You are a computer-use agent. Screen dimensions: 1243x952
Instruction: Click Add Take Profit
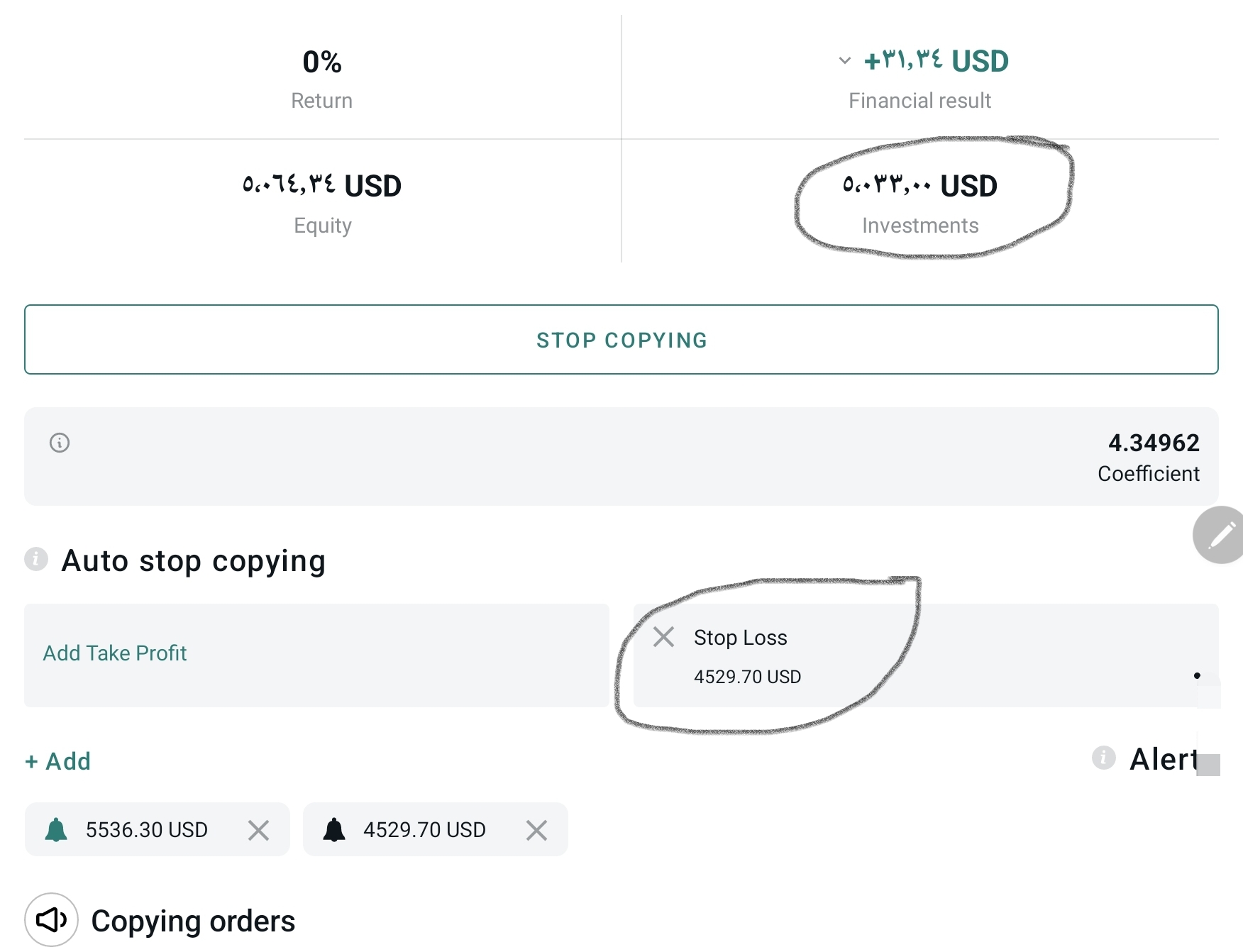point(115,653)
